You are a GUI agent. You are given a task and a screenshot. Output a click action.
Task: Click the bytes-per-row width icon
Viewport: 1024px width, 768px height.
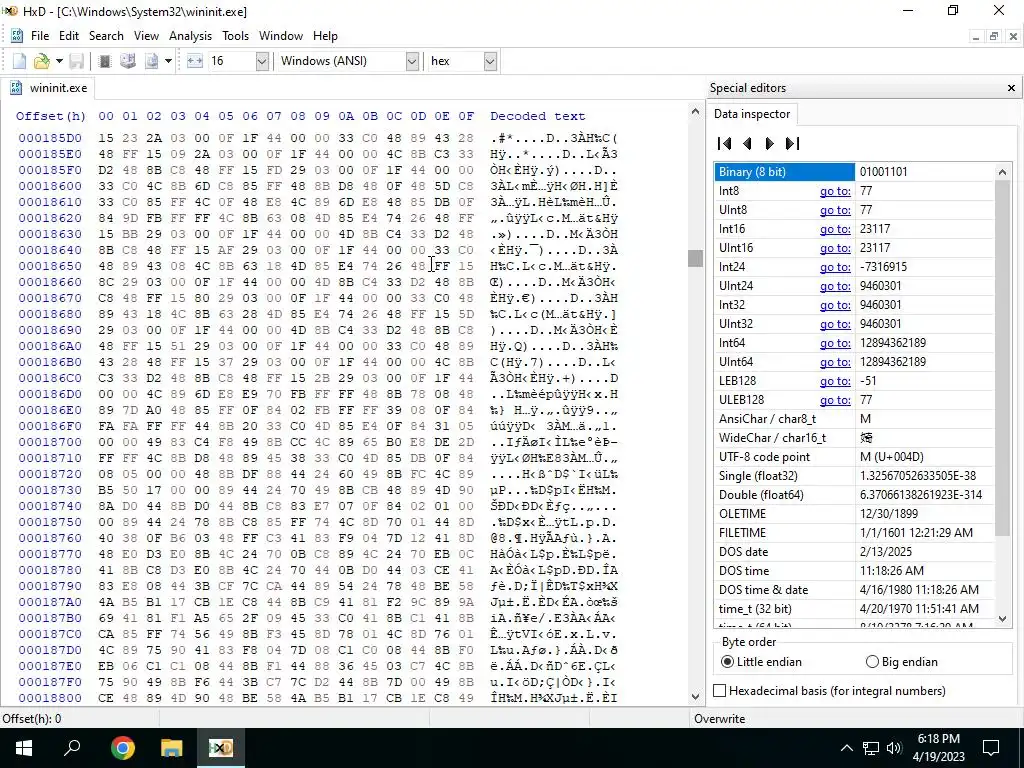click(195, 61)
